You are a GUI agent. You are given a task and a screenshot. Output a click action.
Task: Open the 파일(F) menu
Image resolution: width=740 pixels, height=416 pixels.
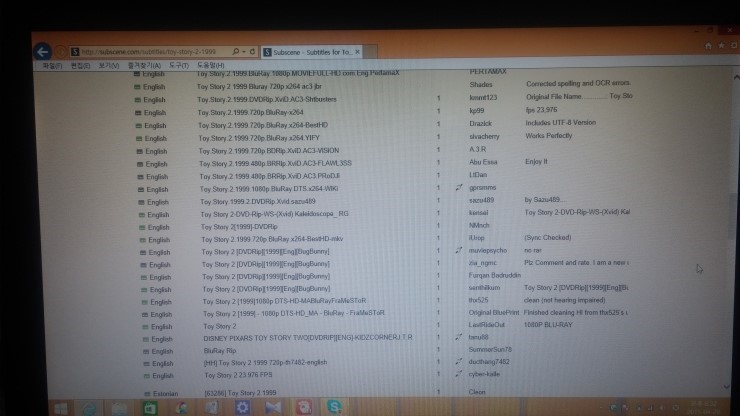tap(52, 66)
